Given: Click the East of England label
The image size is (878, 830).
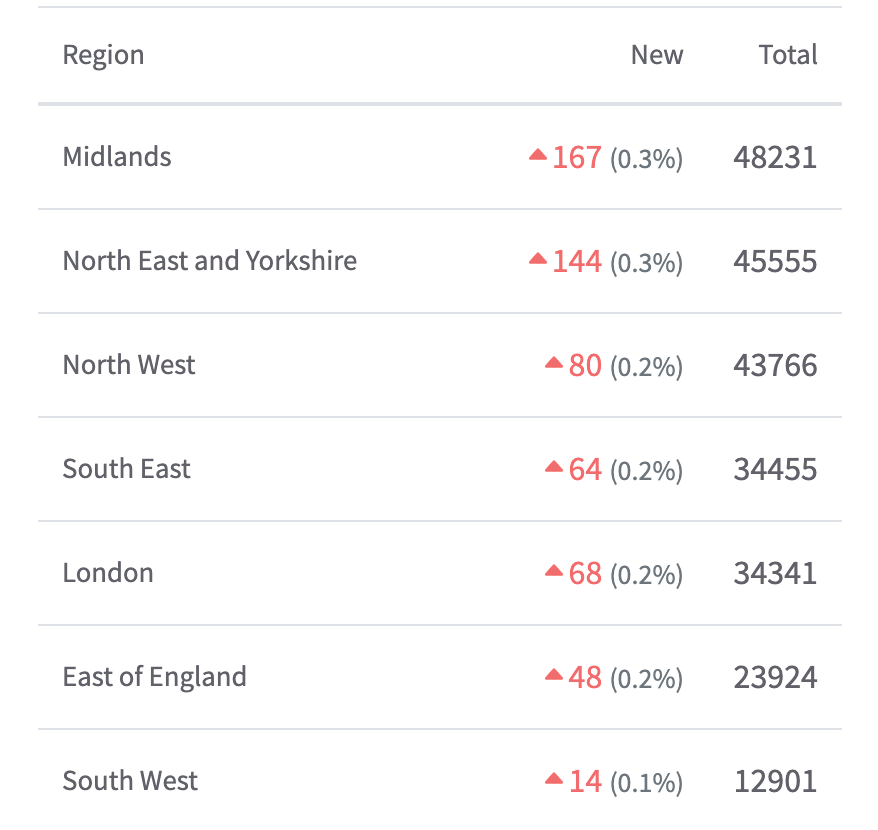Looking at the screenshot, I should 155,677.
